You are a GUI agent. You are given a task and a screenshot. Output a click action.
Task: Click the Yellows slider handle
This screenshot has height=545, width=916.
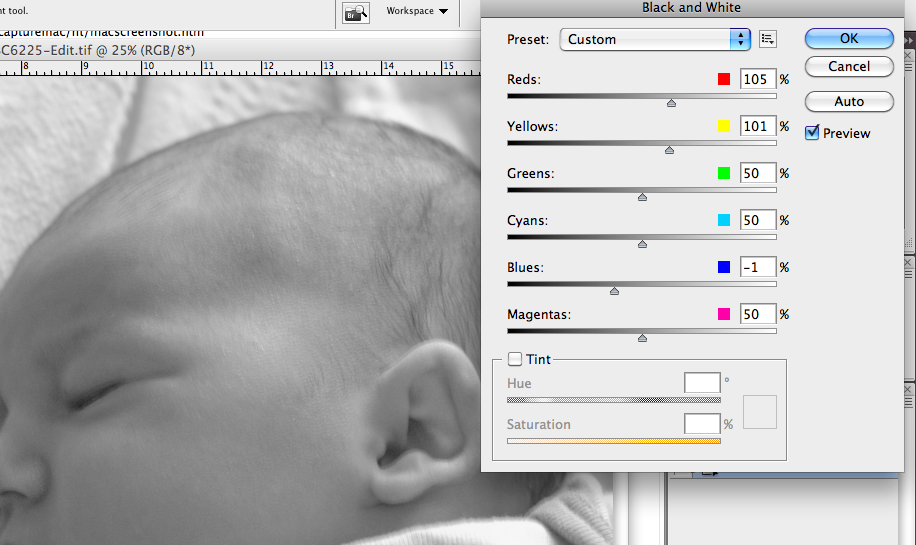tap(669, 150)
